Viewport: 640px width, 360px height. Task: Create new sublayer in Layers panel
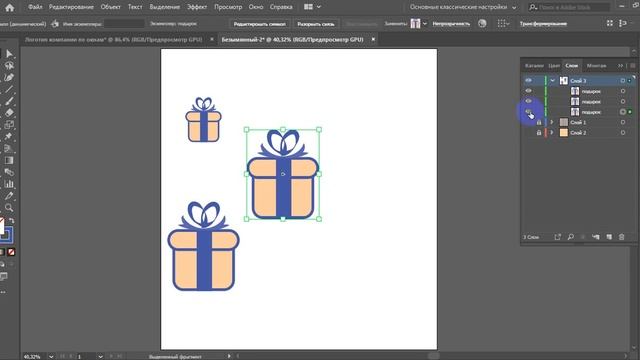pos(596,237)
